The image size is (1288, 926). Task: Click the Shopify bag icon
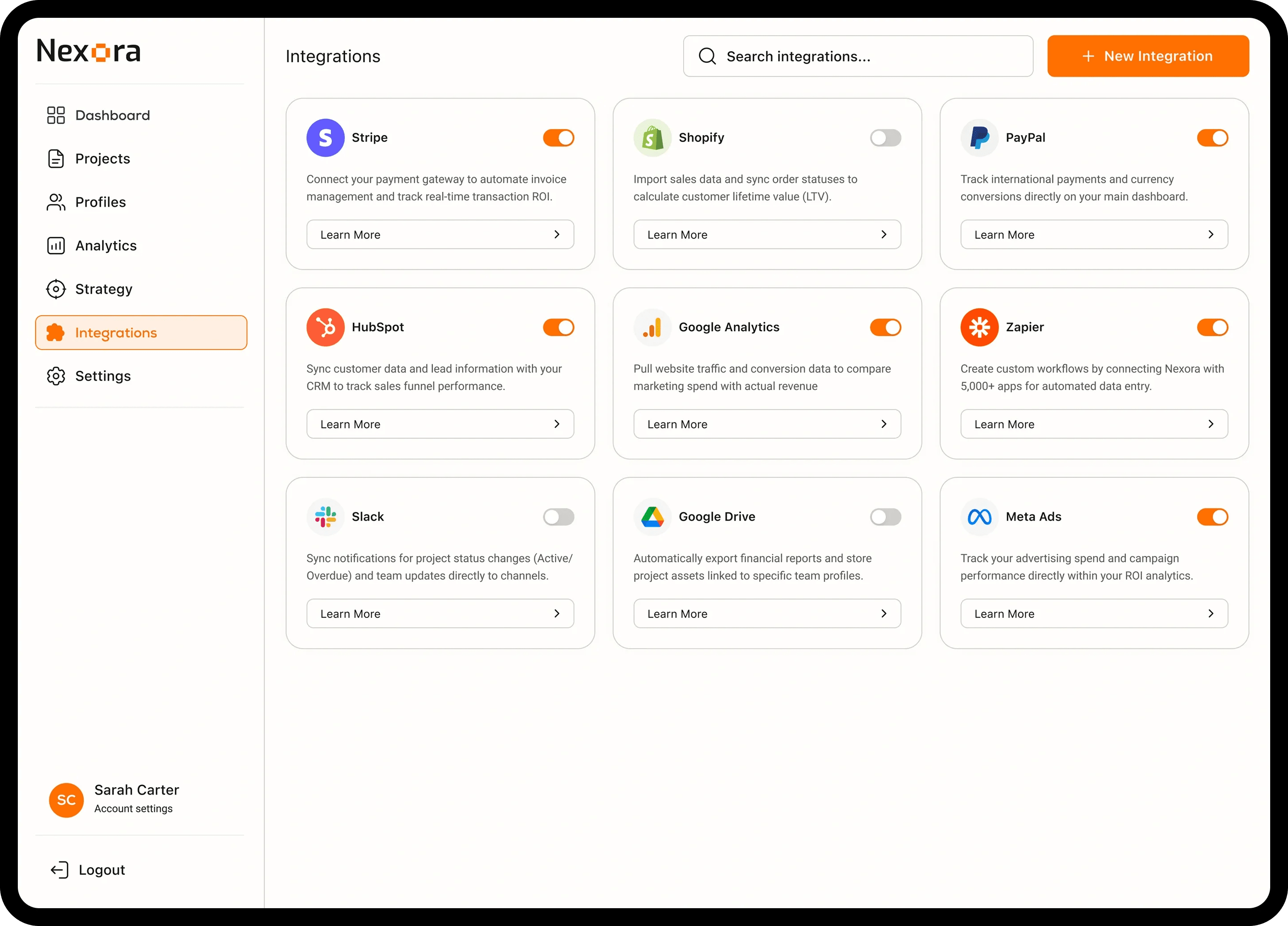(x=652, y=138)
